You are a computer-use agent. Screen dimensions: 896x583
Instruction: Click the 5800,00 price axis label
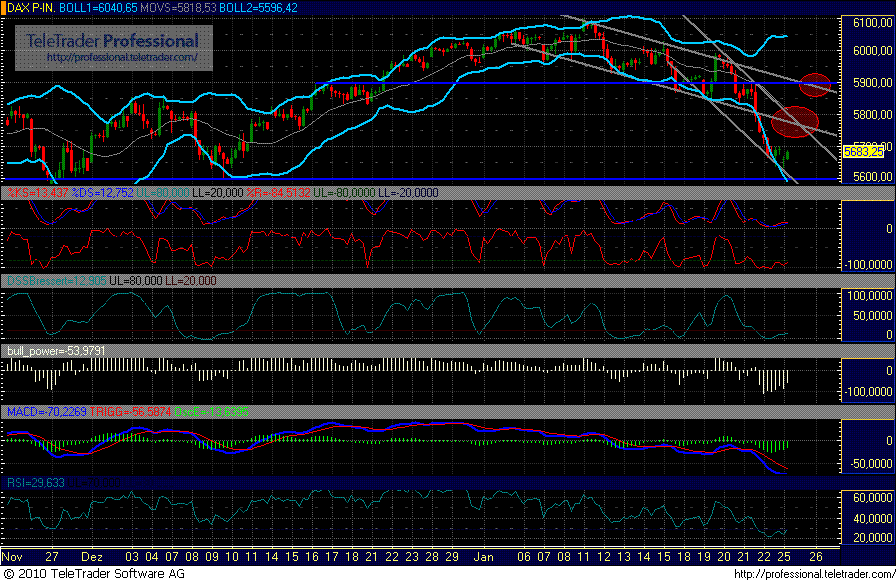pos(873,115)
